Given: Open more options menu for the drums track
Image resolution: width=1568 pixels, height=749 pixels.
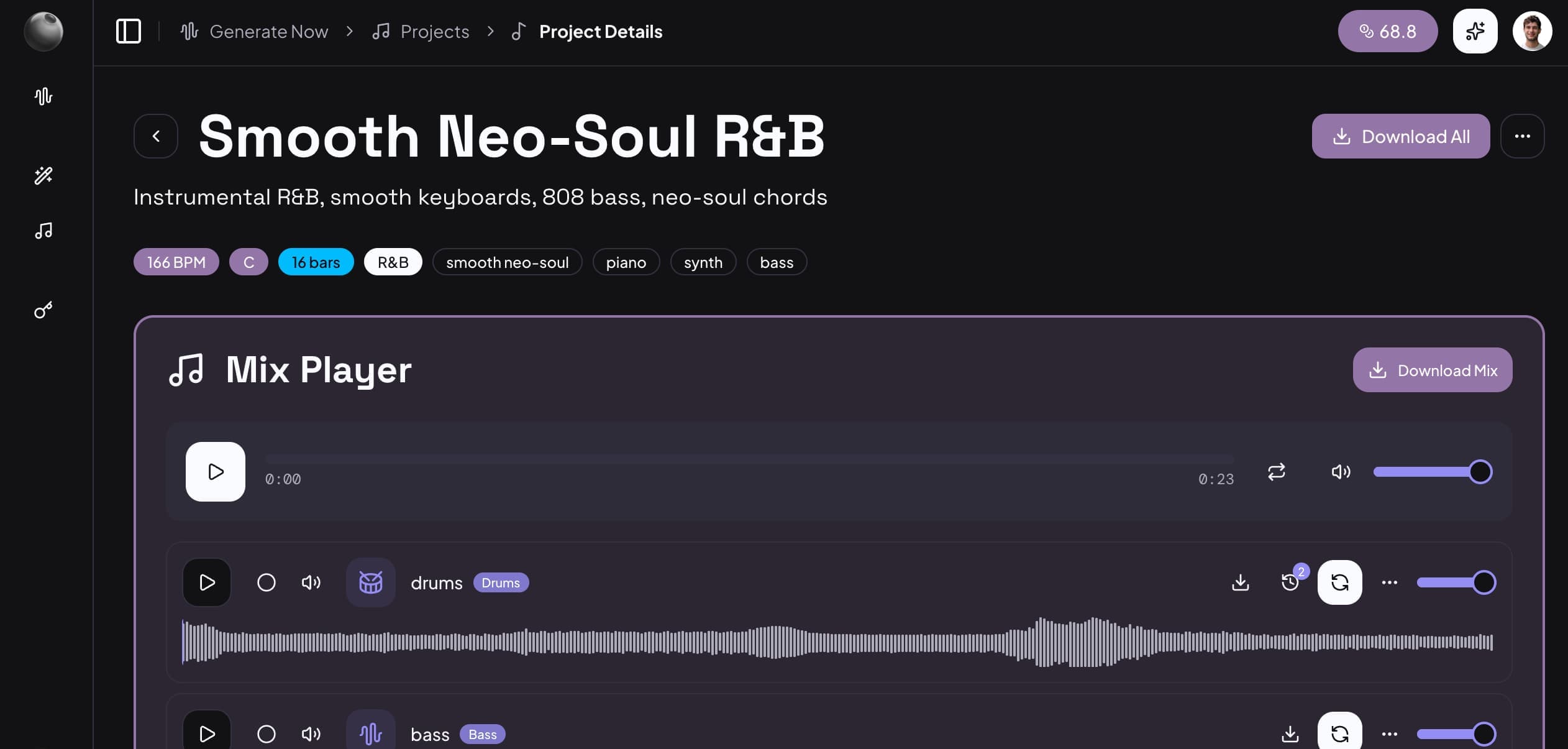Looking at the screenshot, I should pos(1389,582).
